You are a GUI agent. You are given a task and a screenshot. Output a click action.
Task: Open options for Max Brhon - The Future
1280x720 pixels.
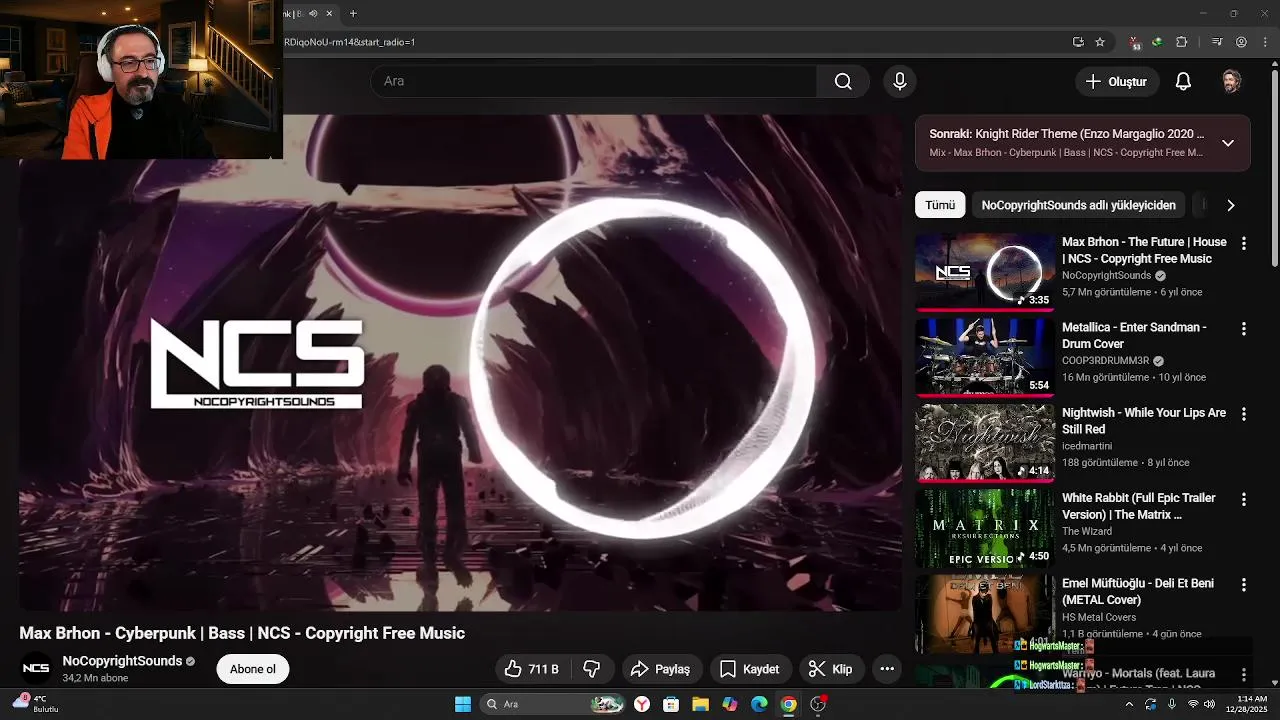tap(1244, 243)
